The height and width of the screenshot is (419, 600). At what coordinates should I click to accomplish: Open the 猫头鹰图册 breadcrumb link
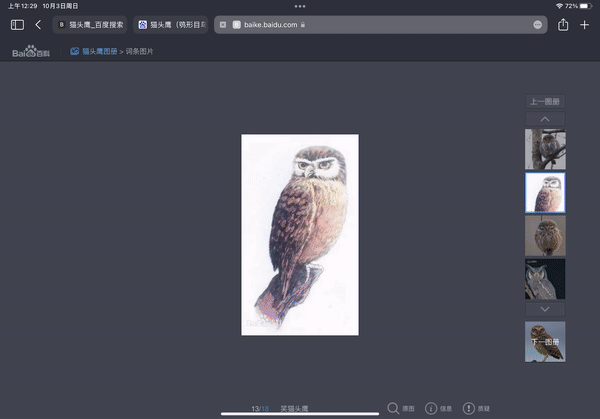pyautogui.click(x=98, y=50)
